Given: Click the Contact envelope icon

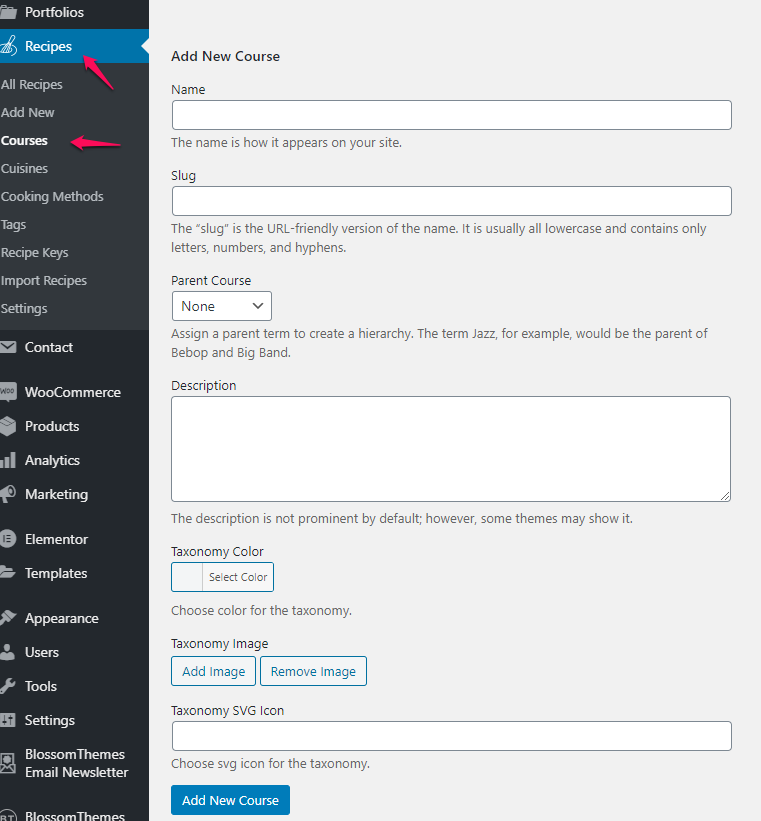Looking at the screenshot, I should tap(7, 347).
